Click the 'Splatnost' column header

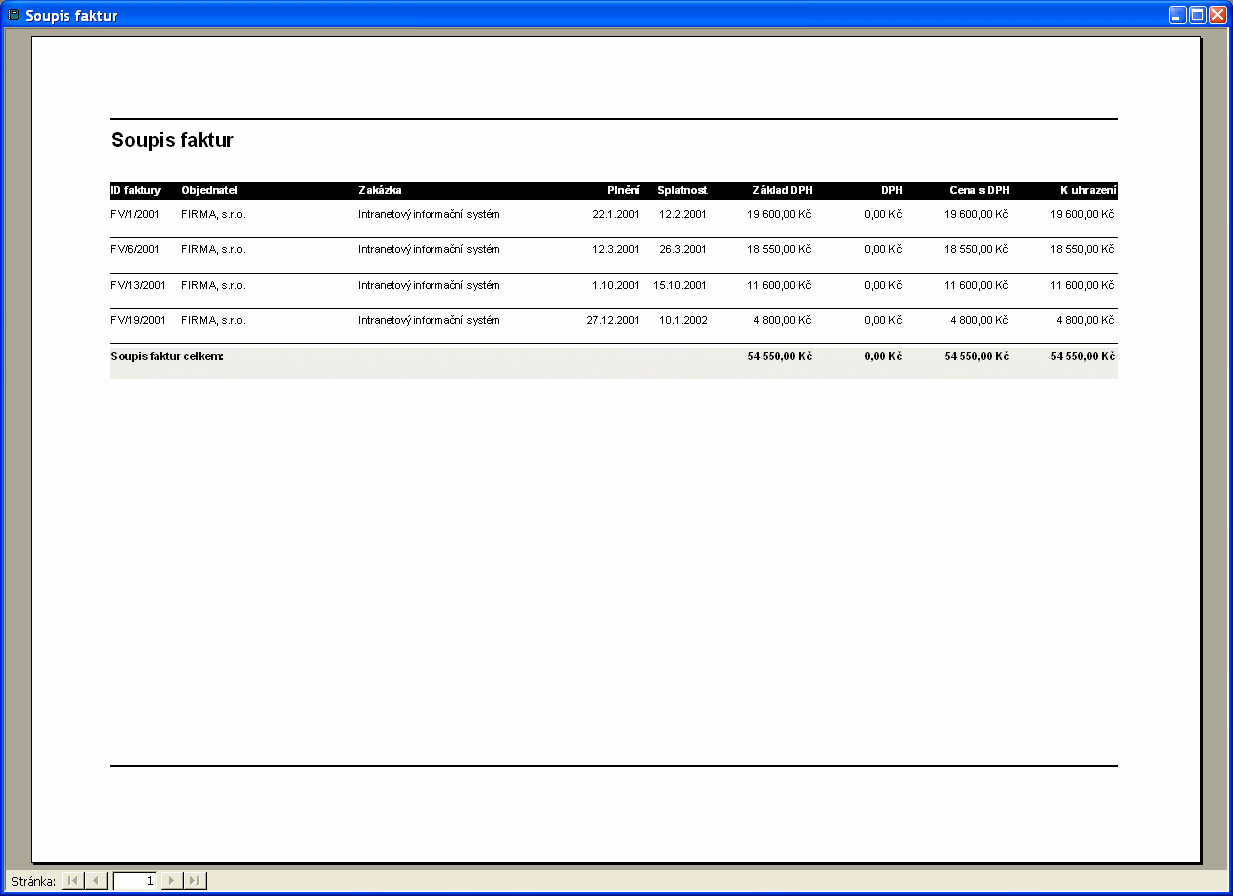[x=682, y=190]
